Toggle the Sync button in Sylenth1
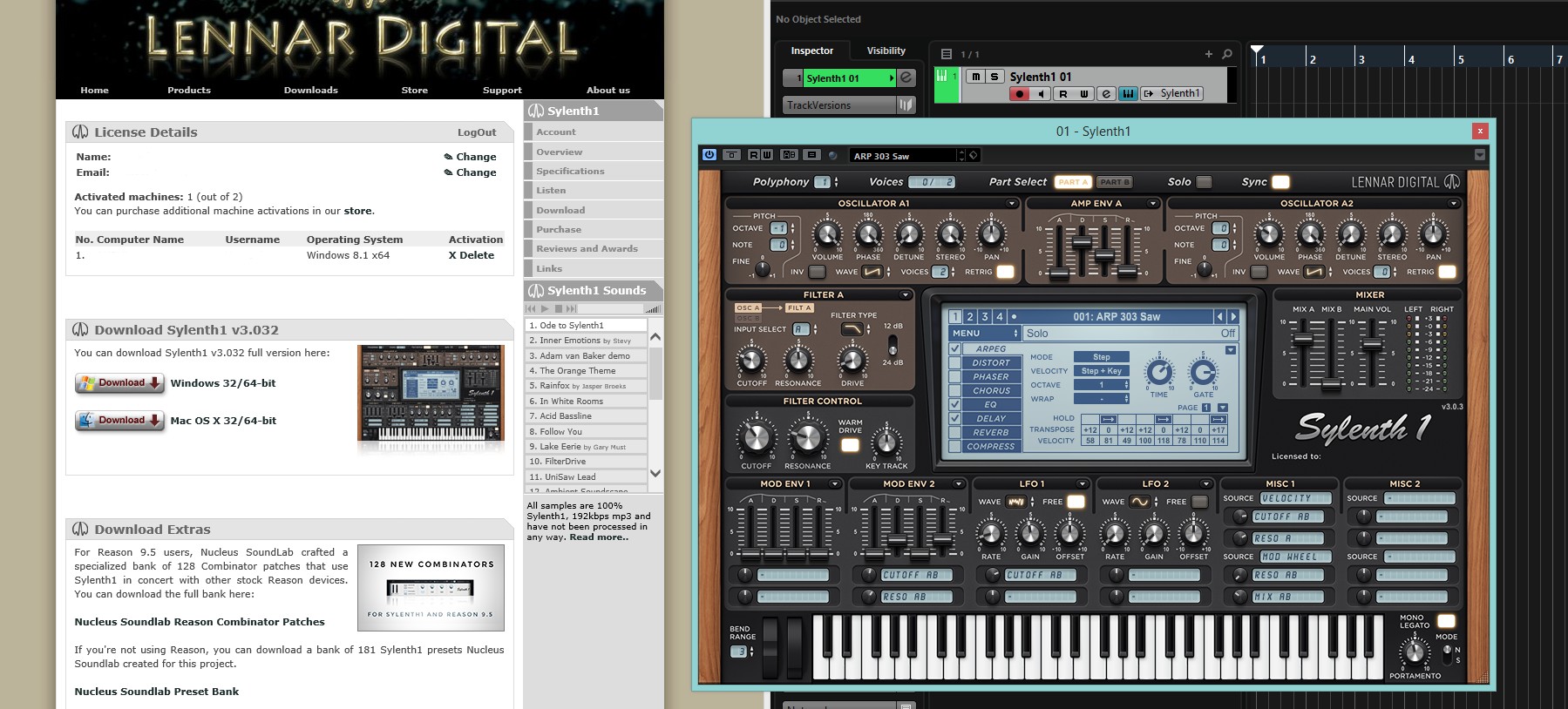 coord(1281,182)
